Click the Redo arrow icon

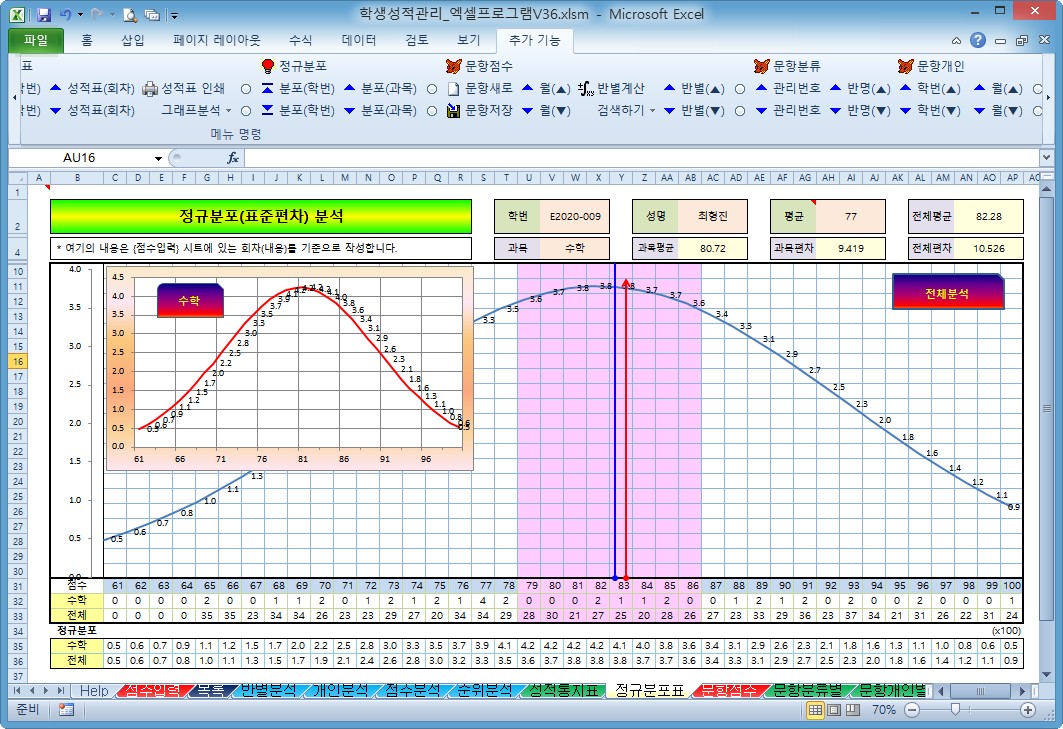97,14
